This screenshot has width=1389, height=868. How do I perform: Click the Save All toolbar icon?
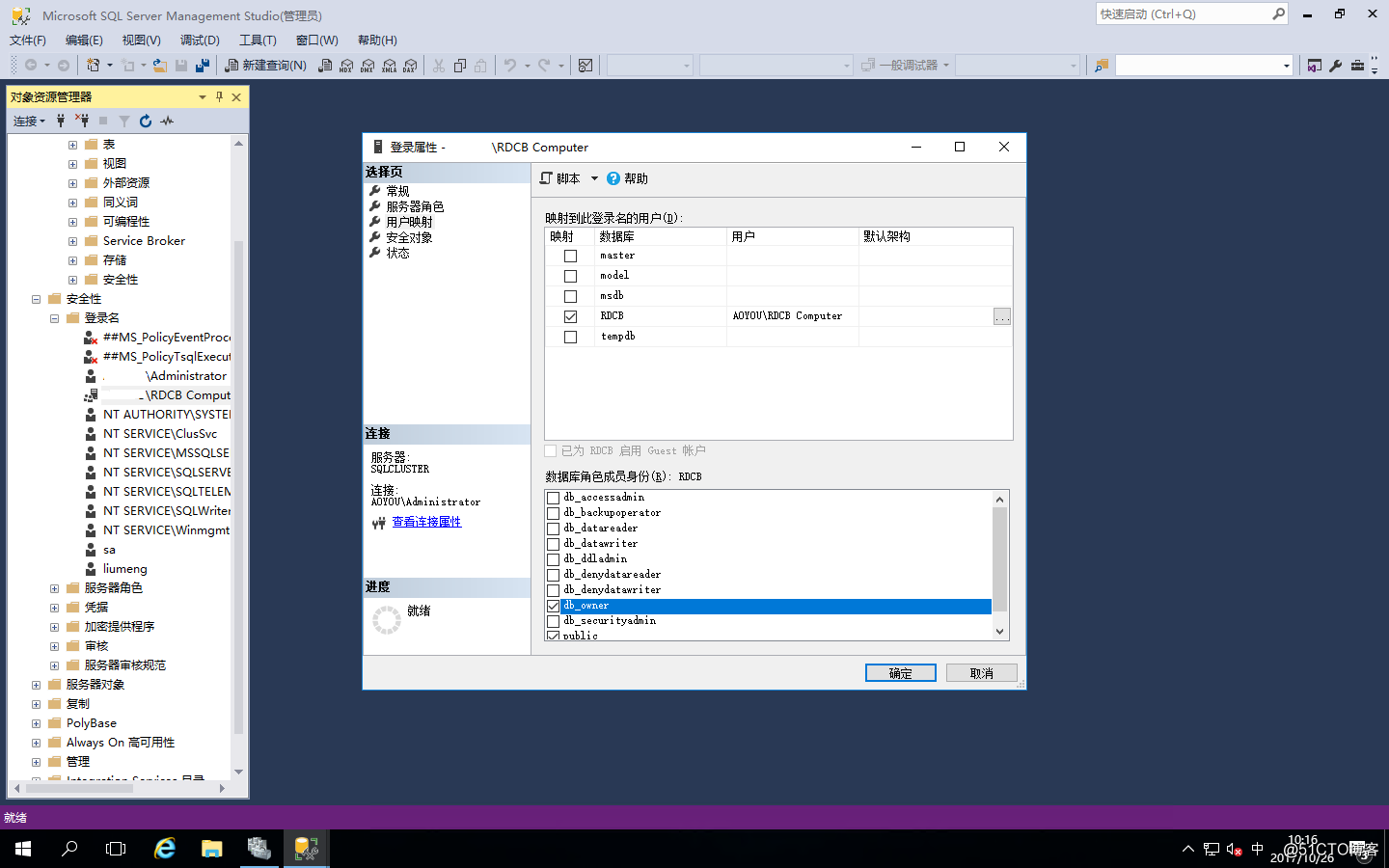point(203,66)
